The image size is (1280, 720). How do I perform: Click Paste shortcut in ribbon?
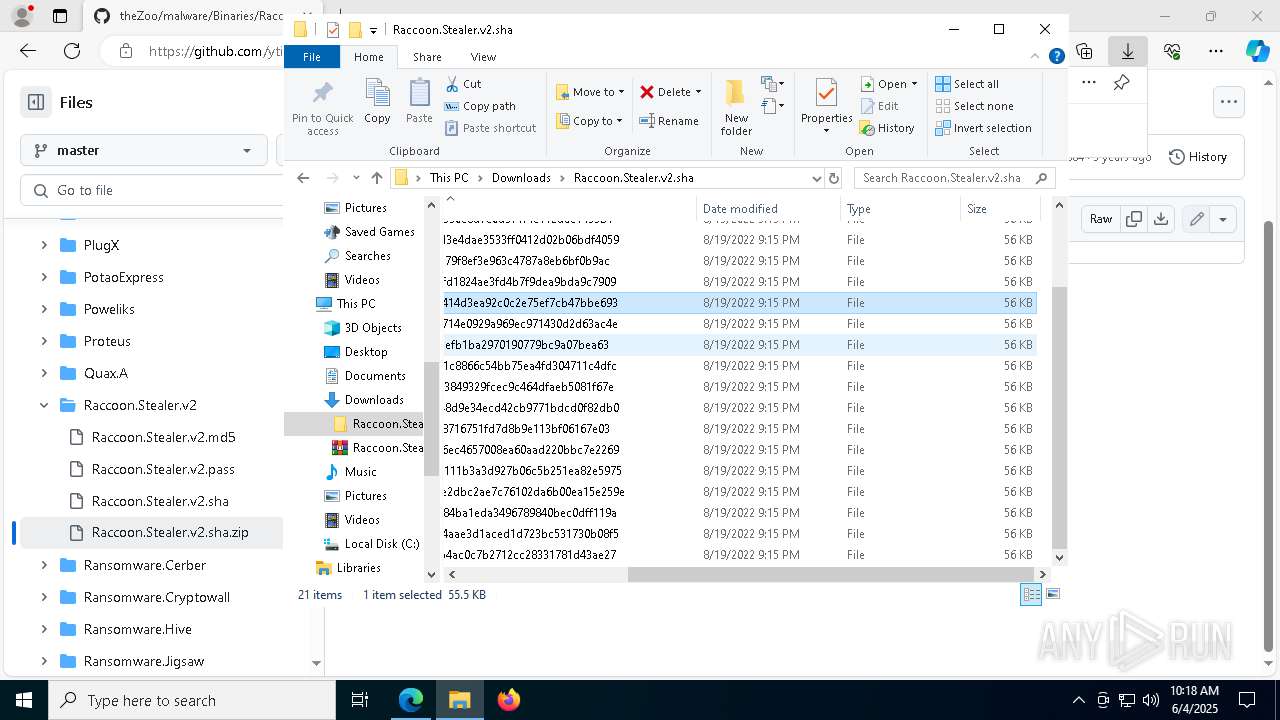click(490, 128)
